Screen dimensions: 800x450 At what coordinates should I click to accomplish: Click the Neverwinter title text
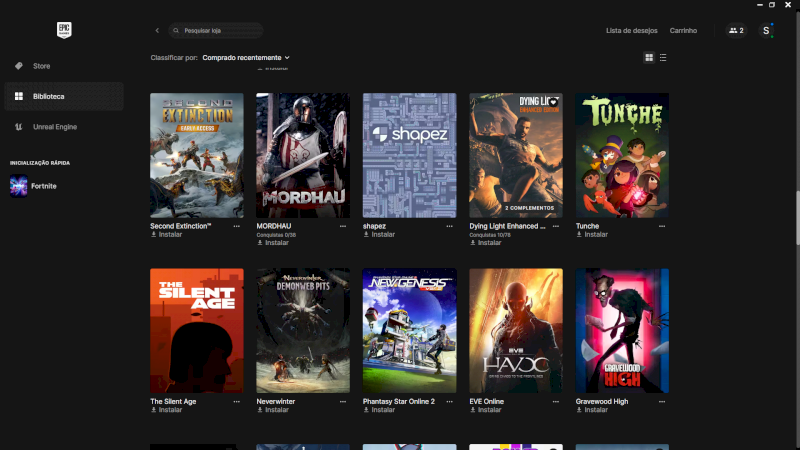[276, 402]
